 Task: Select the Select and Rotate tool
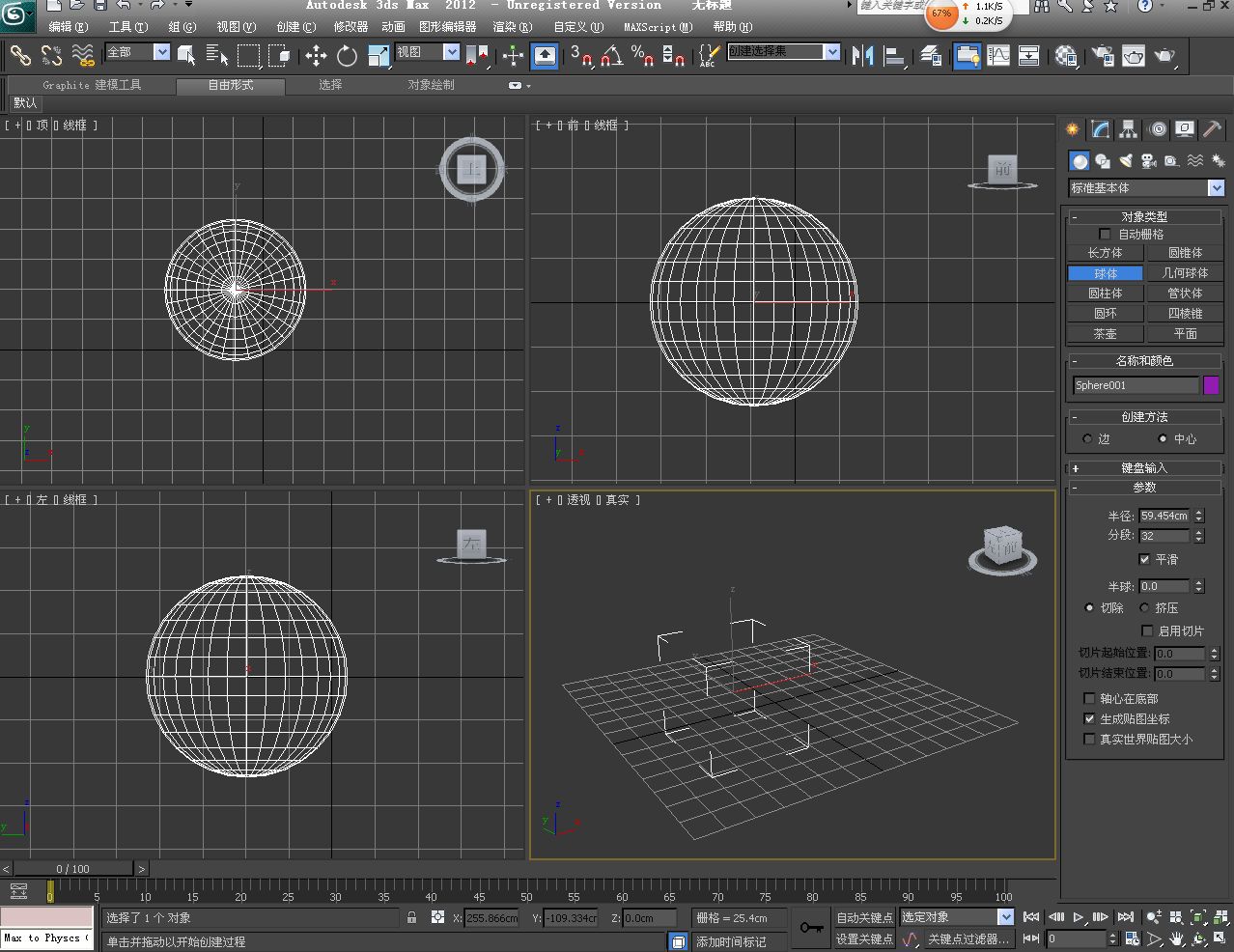pyautogui.click(x=347, y=56)
